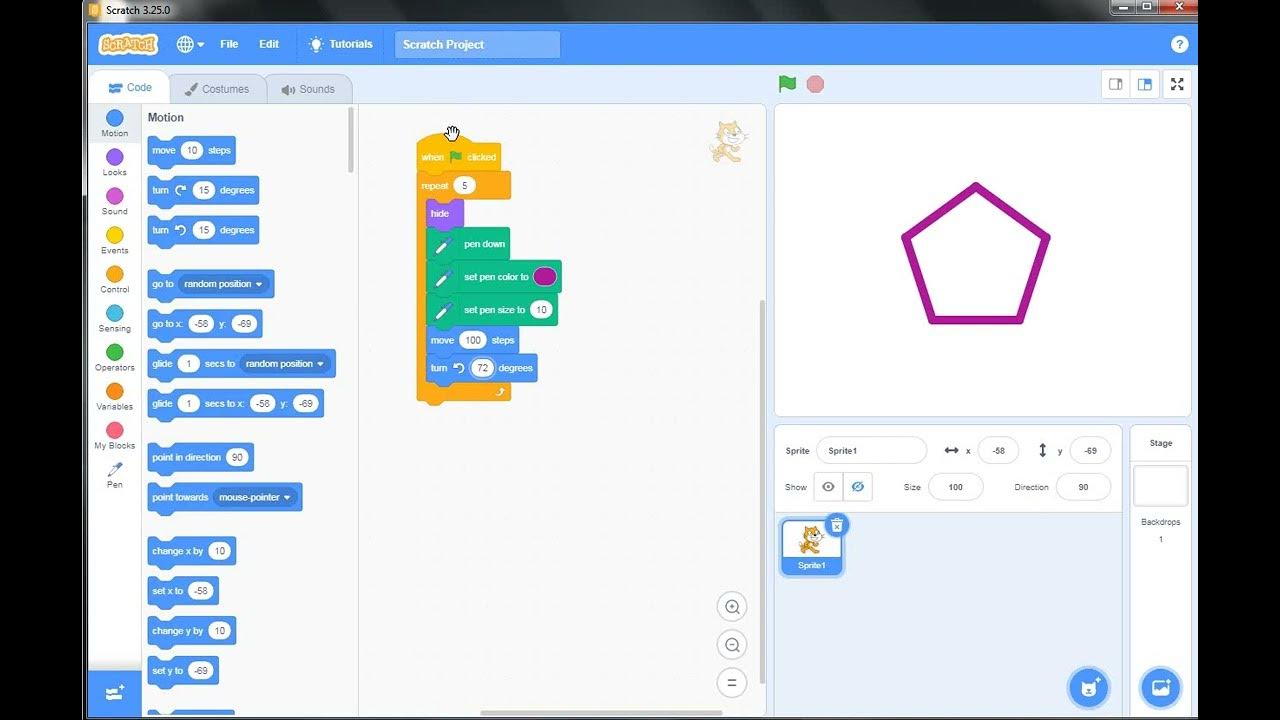Select the Variables category circle
The image size is (1280, 720).
(115, 391)
